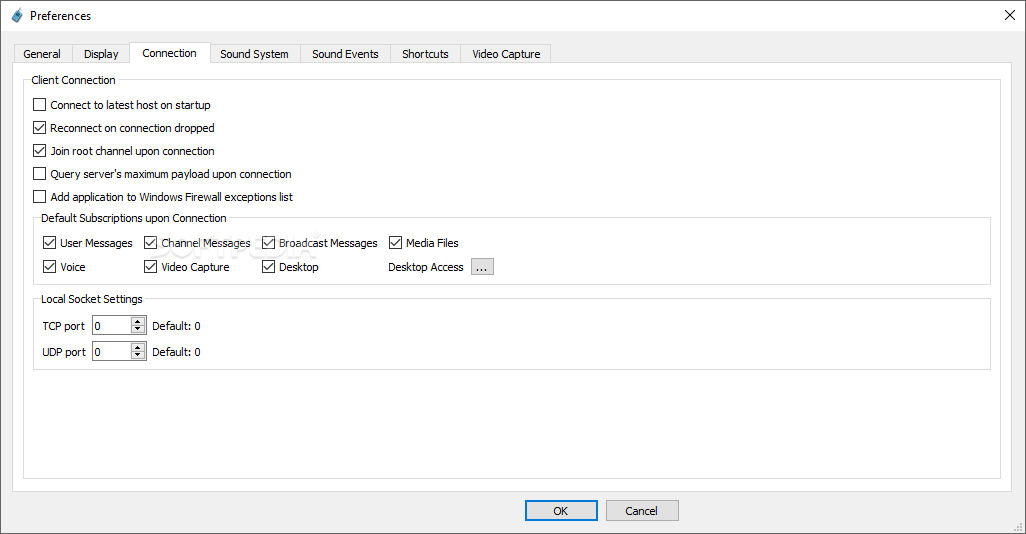Increase TCP port with up arrow
Screen dimensions: 1026x534
[137, 321]
